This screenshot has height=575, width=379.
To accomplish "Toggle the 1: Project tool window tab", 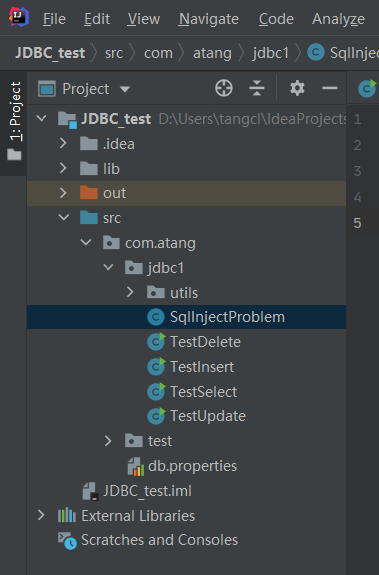I will [15, 121].
